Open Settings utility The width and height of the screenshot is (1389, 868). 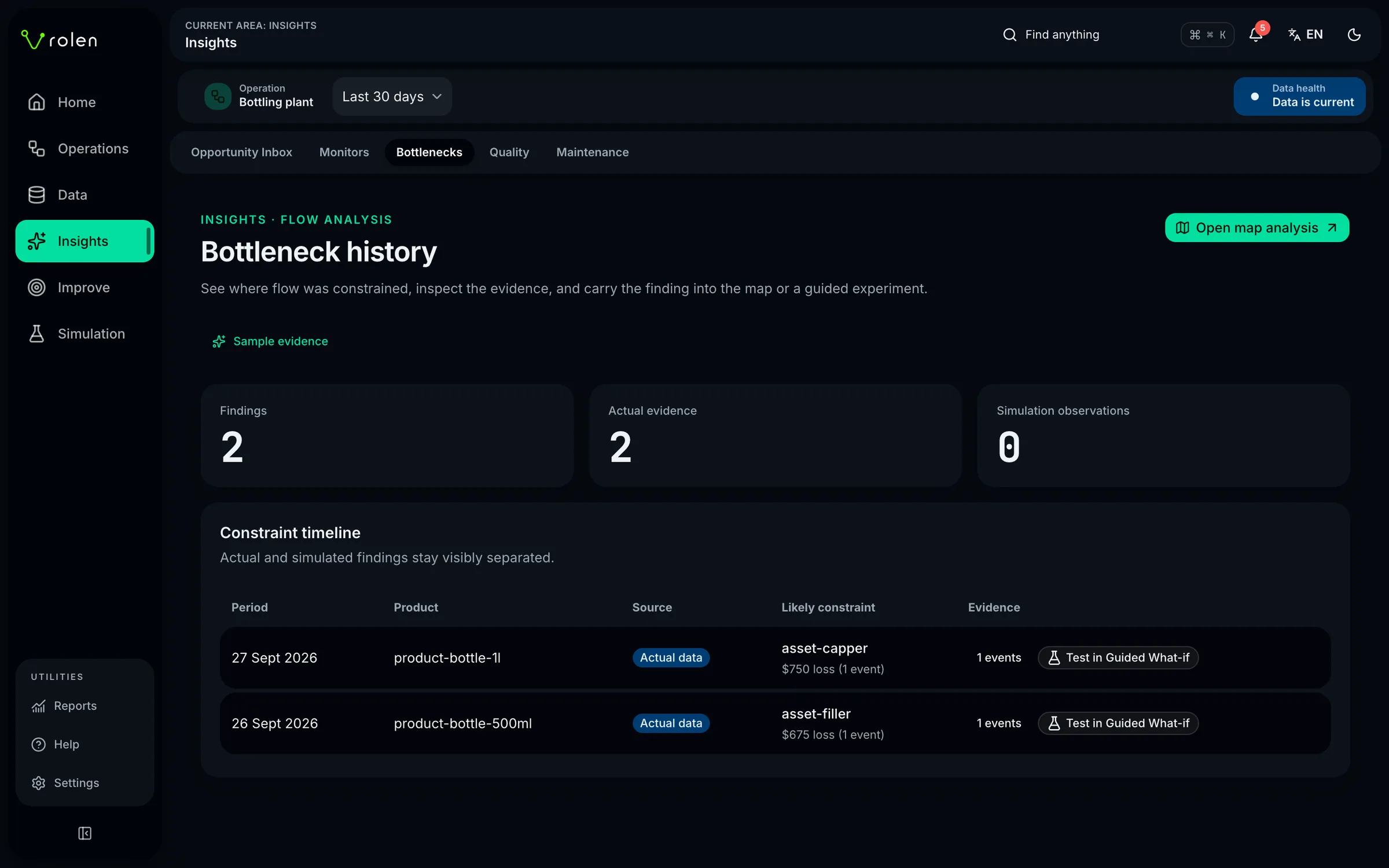[x=84, y=783]
